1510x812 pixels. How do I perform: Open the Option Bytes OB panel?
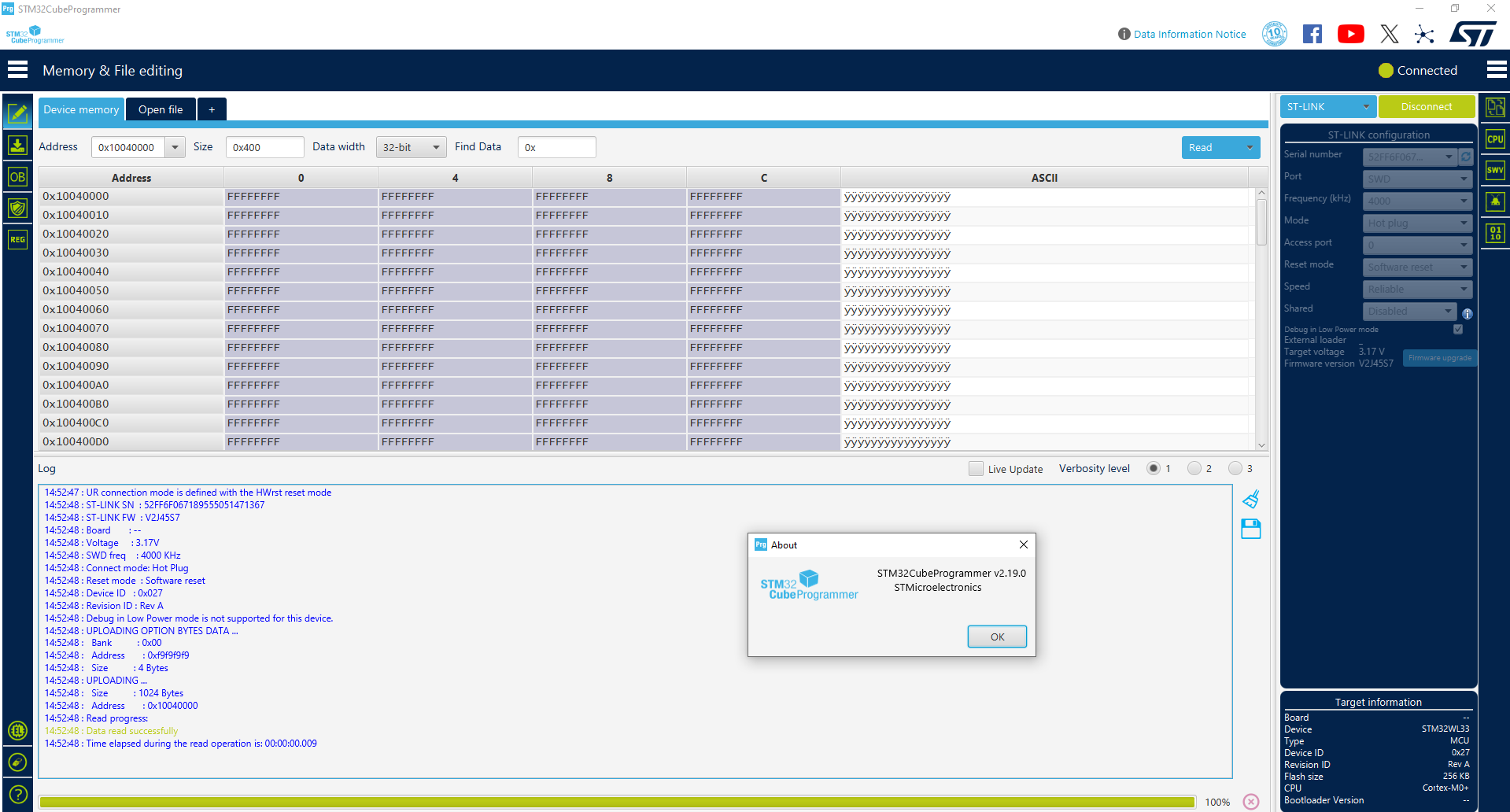(17, 177)
